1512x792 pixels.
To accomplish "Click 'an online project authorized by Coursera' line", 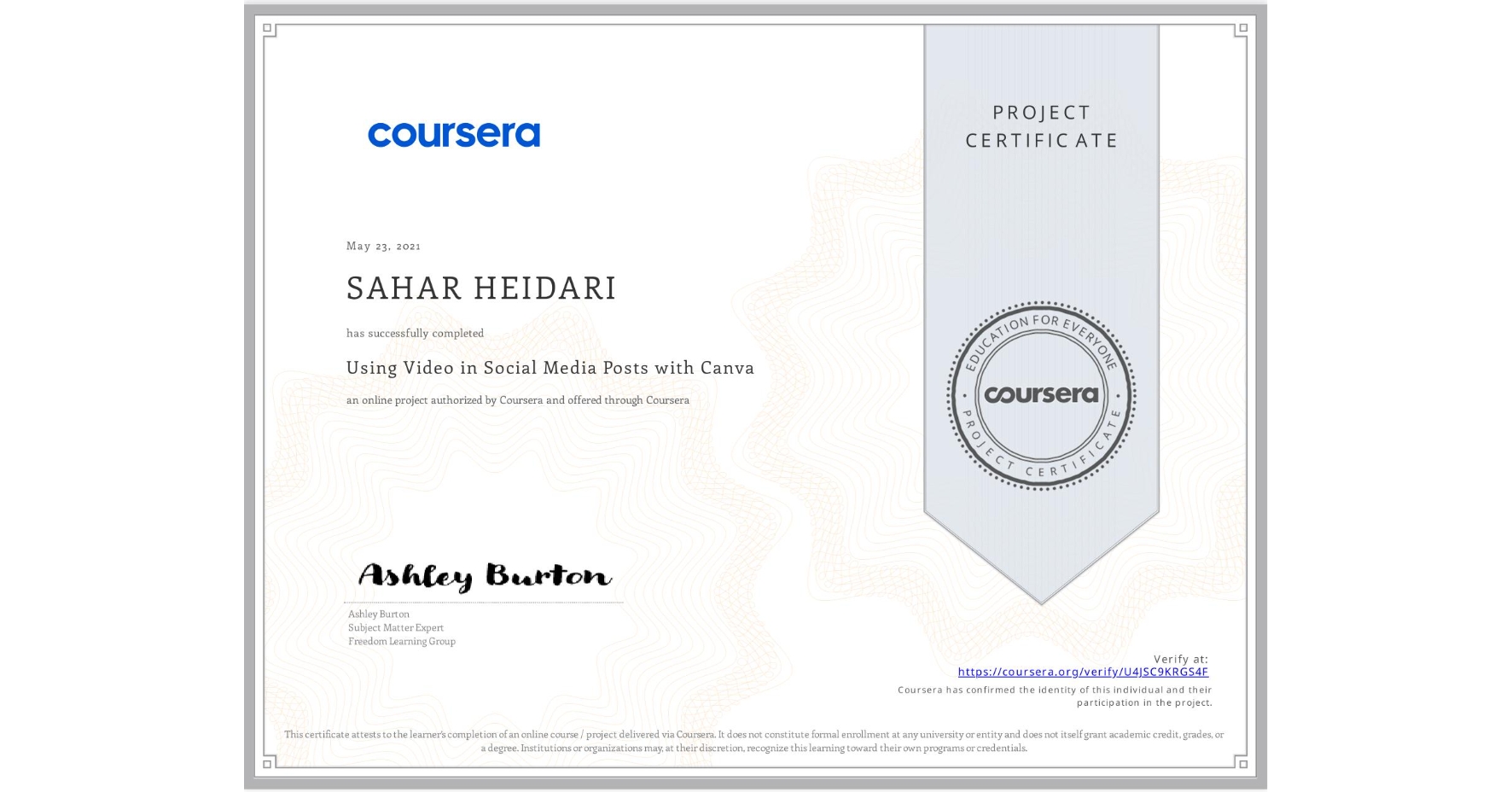I will tap(517, 399).
